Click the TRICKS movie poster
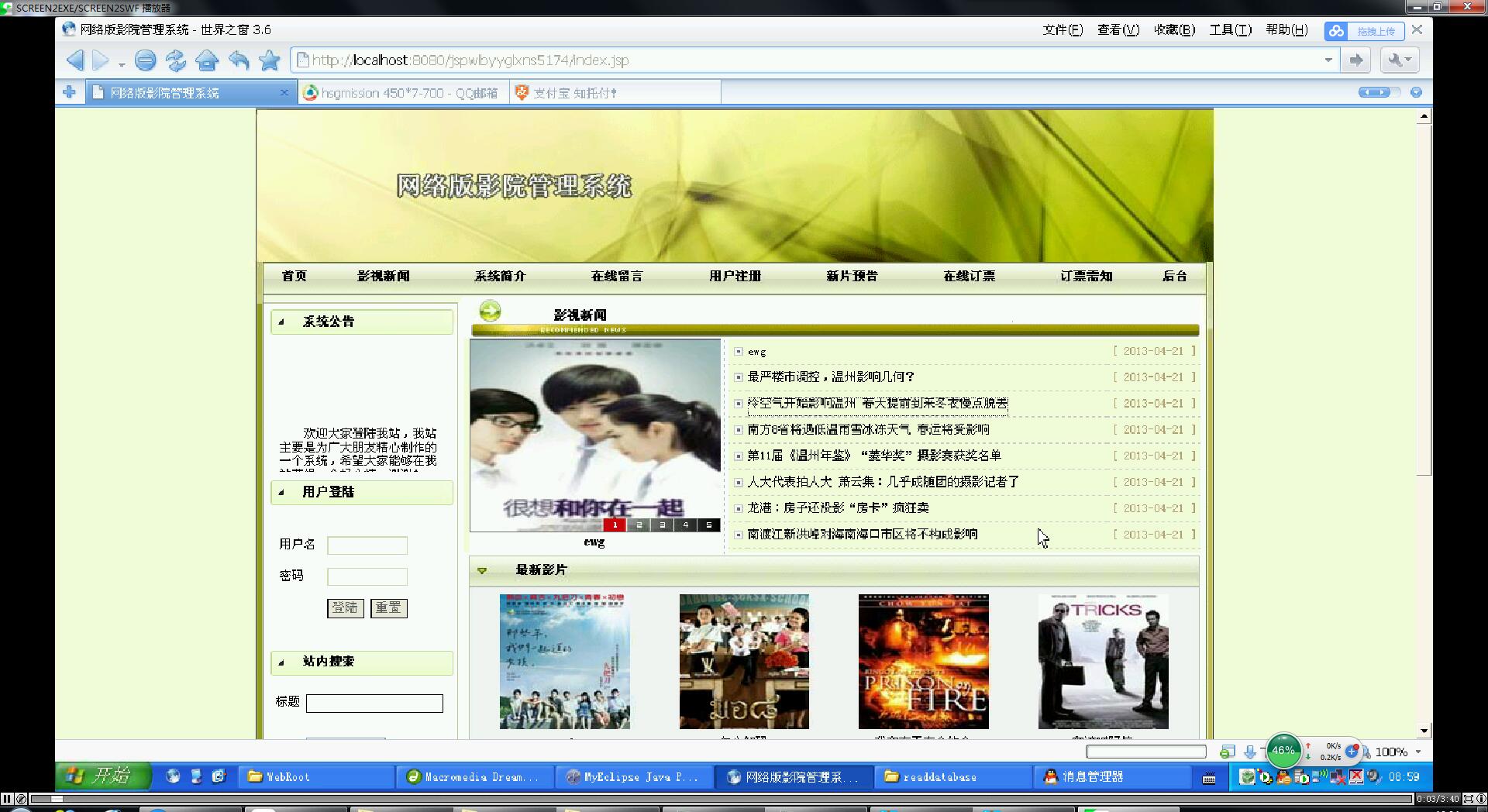This screenshot has height=812, width=1488. point(1103,661)
